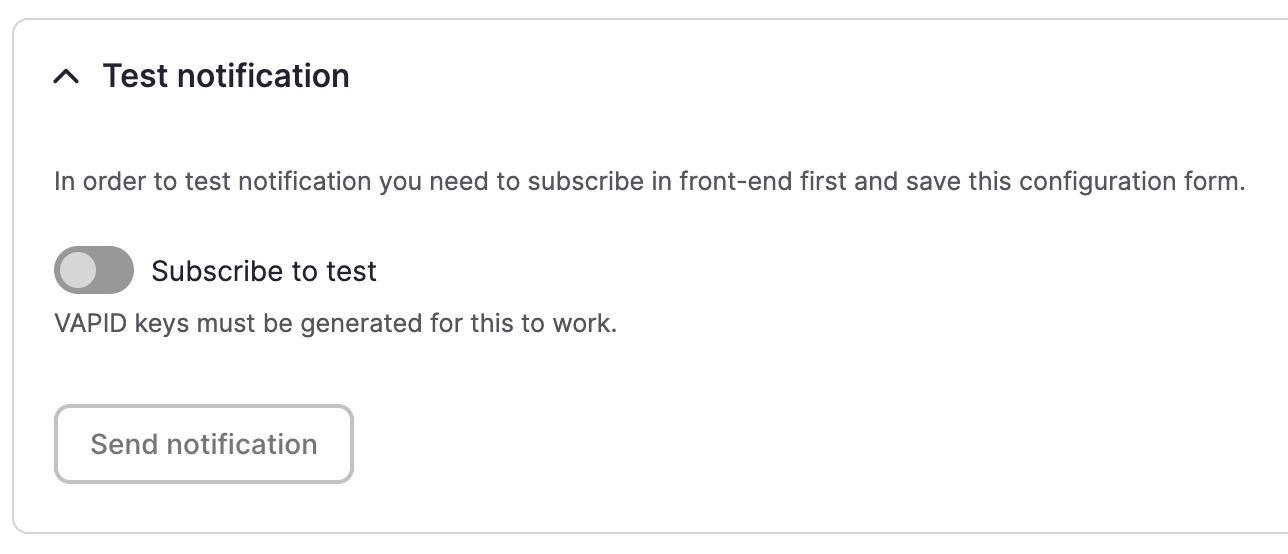Click the front-end subscription instruction paragraph

(x=649, y=182)
